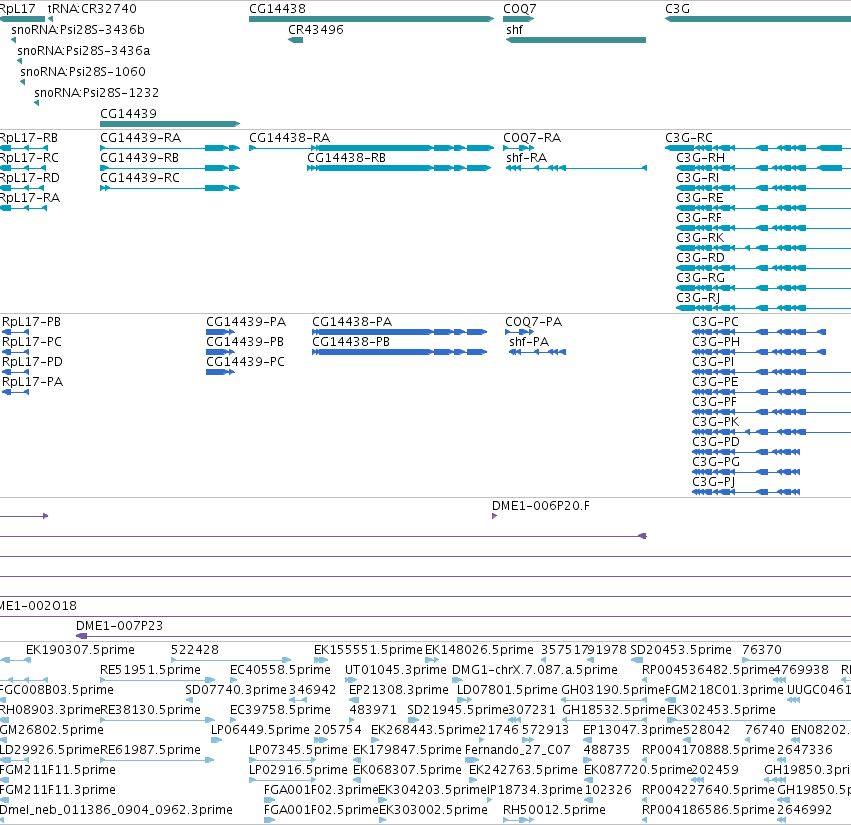Select the shf-RA transcript label
This screenshot has height=825, width=851.
point(526,158)
